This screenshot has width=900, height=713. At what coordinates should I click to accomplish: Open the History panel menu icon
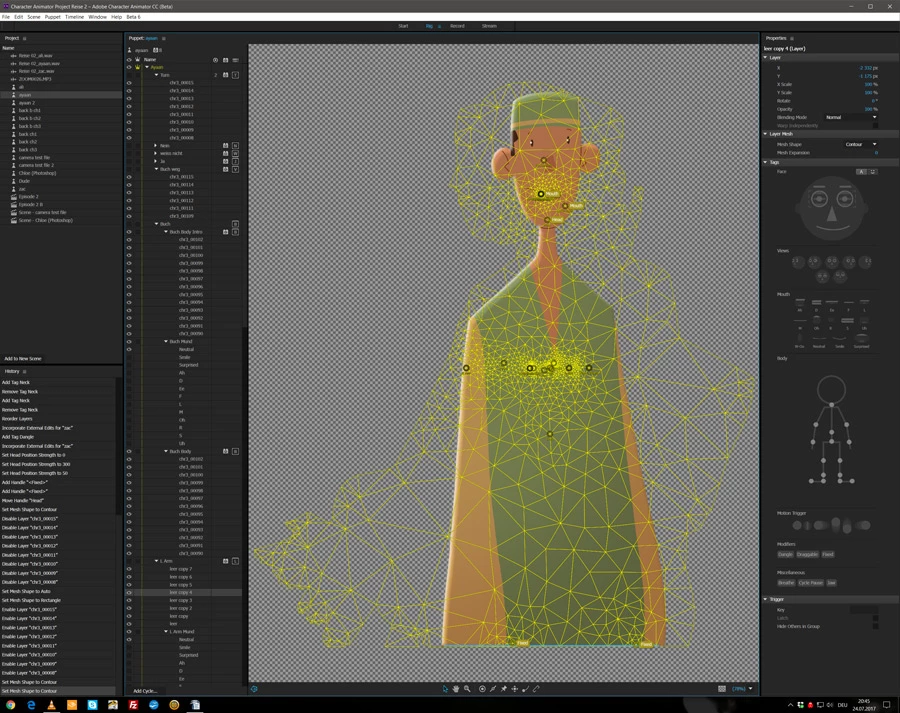tap(24, 371)
